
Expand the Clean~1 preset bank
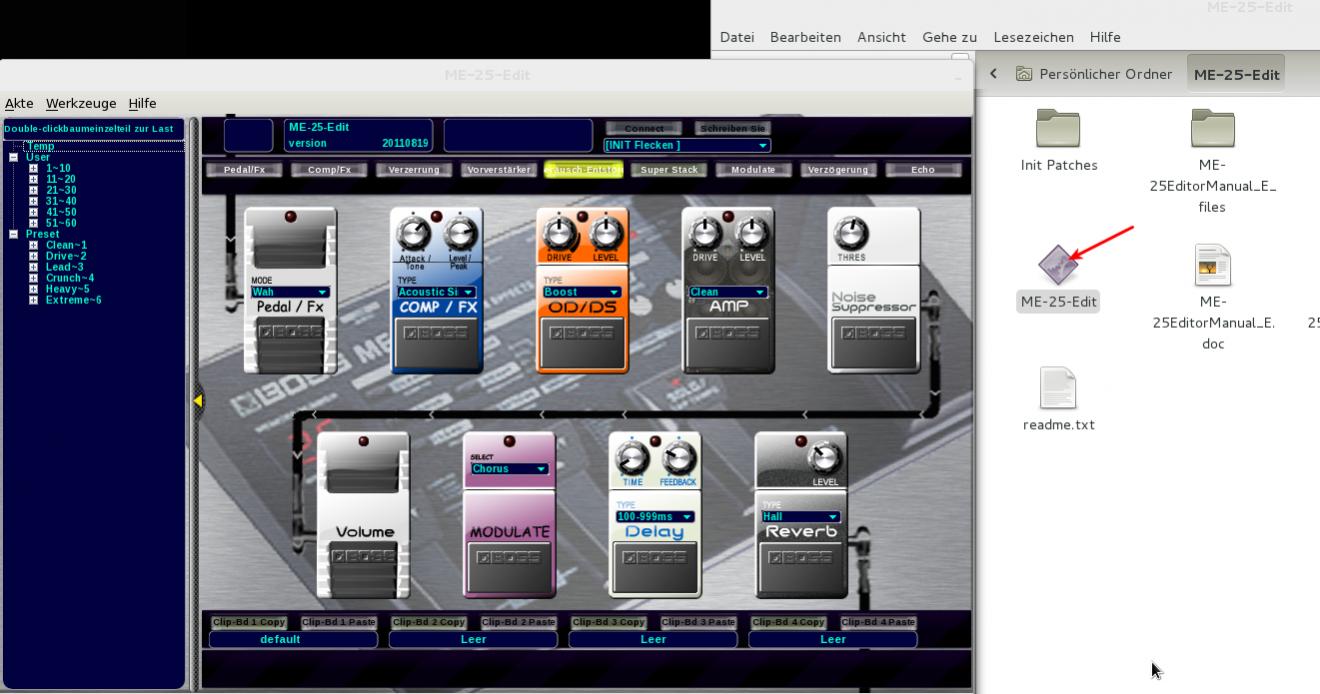point(33,245)
